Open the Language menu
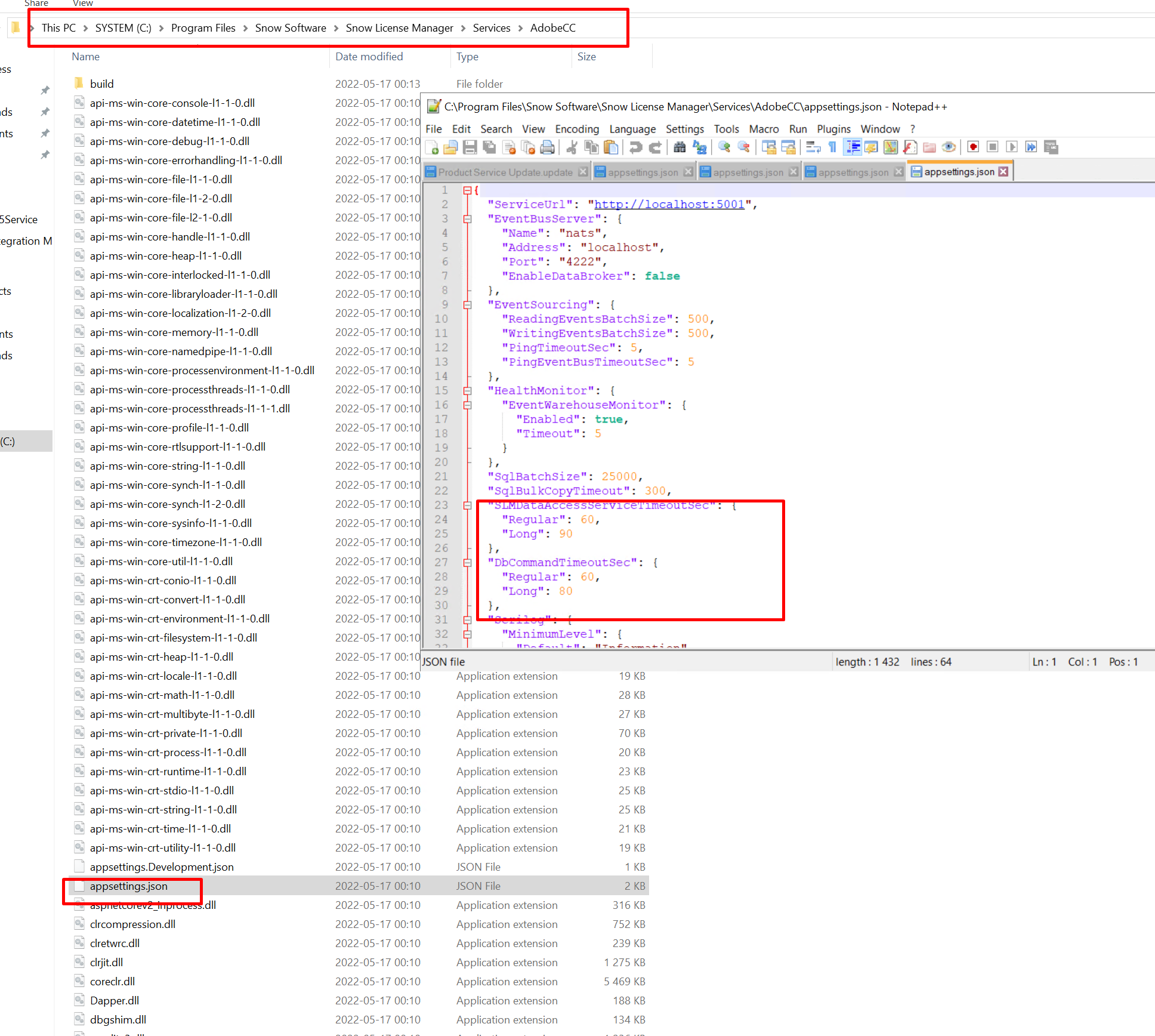Viewport: 1155px width, 1036px height. (x=632, y=129)
